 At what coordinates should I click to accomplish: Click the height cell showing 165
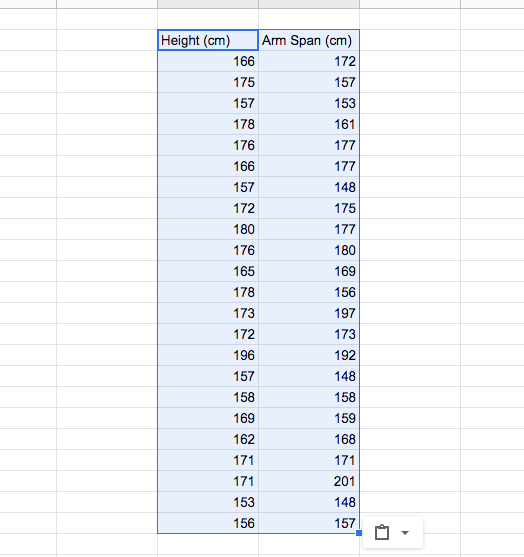pos(208,271)
